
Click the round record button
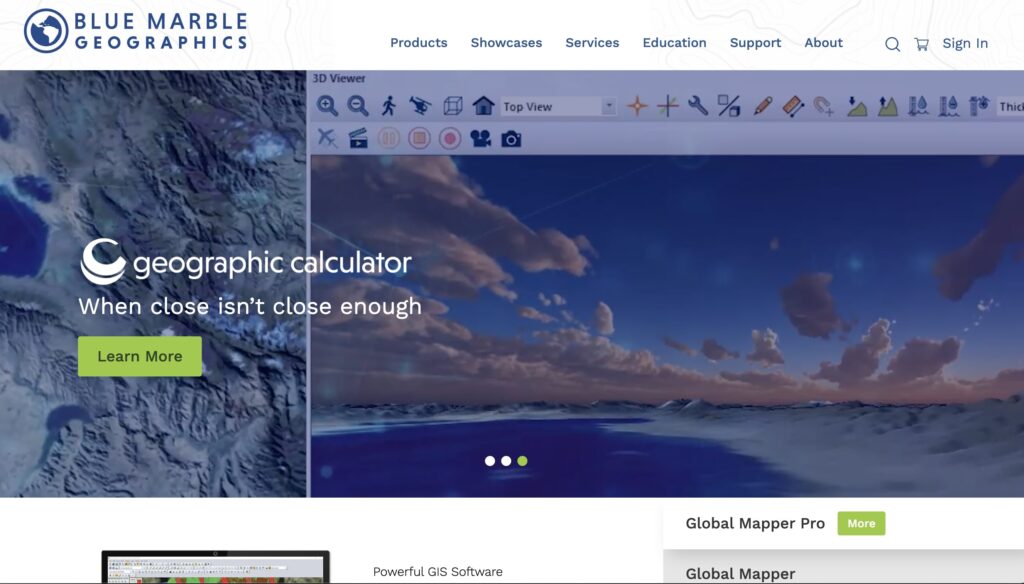point(450,138)
